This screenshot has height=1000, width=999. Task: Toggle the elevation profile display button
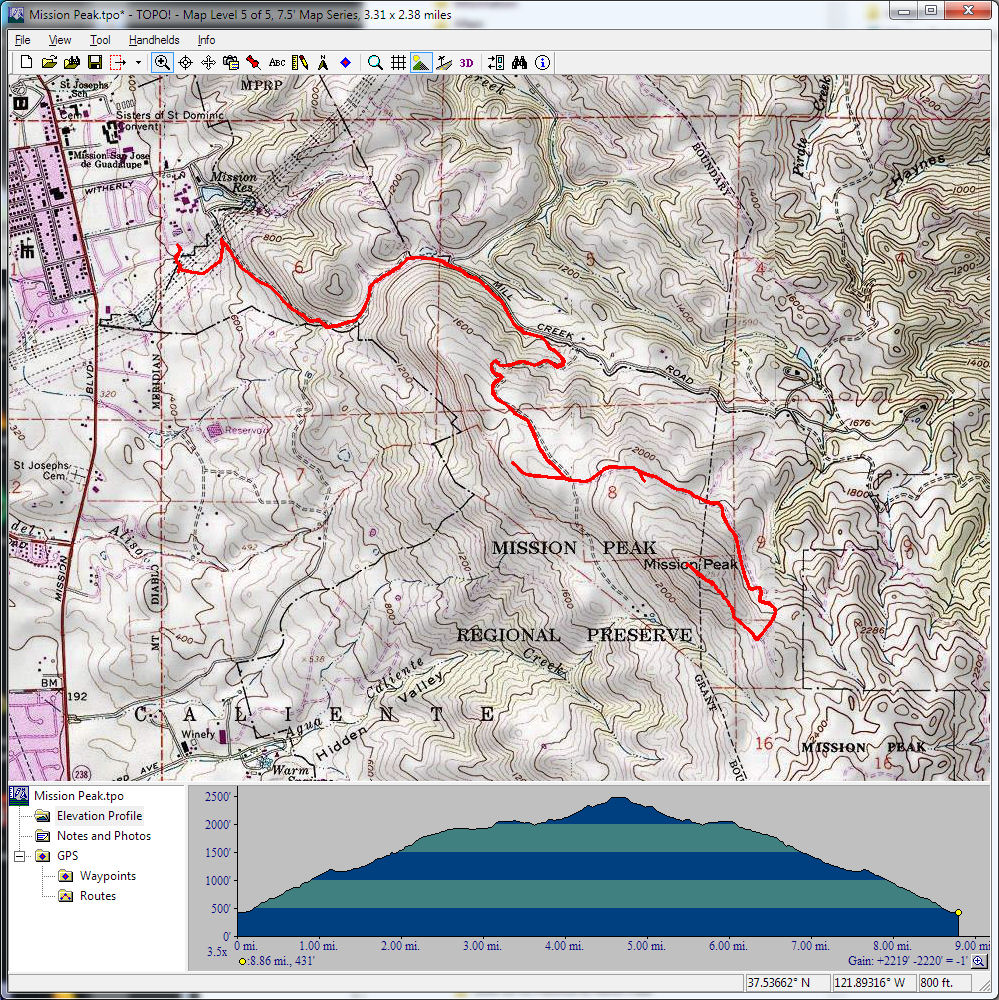tap(421, 62)
